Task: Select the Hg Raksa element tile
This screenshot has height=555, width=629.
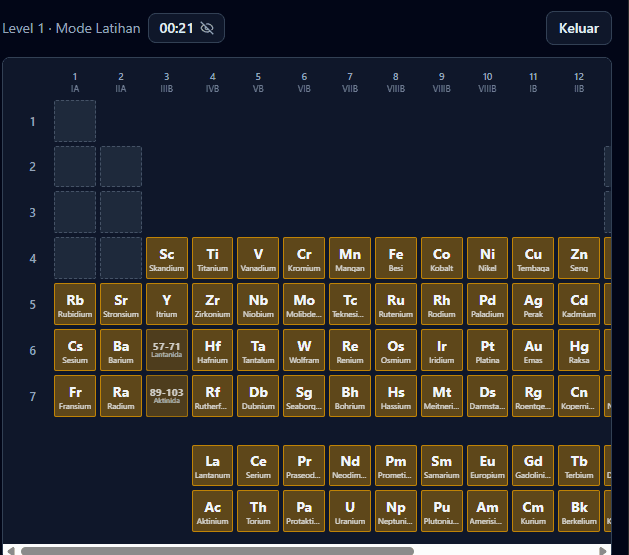Action: [x=578, y=350]
